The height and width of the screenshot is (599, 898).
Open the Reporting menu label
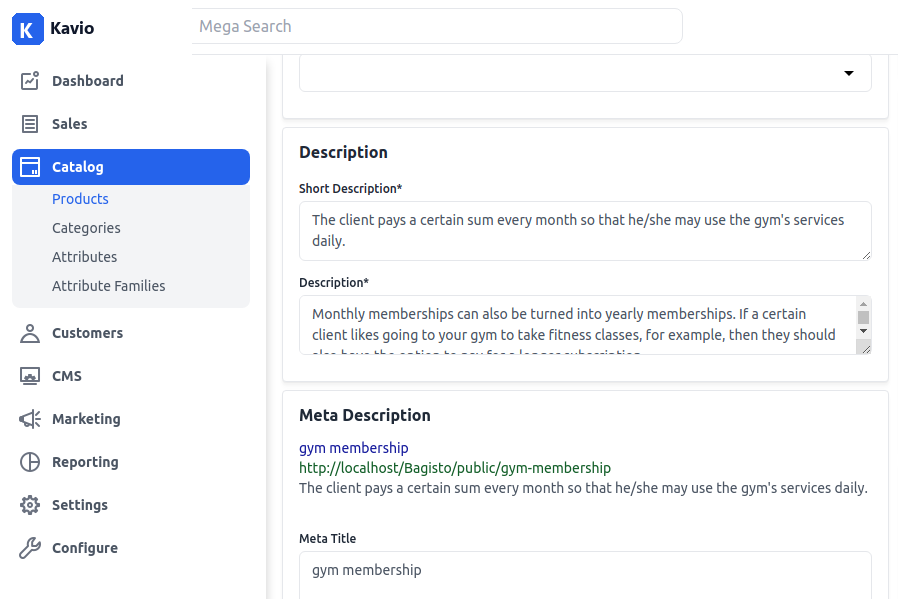pos(85,462)
